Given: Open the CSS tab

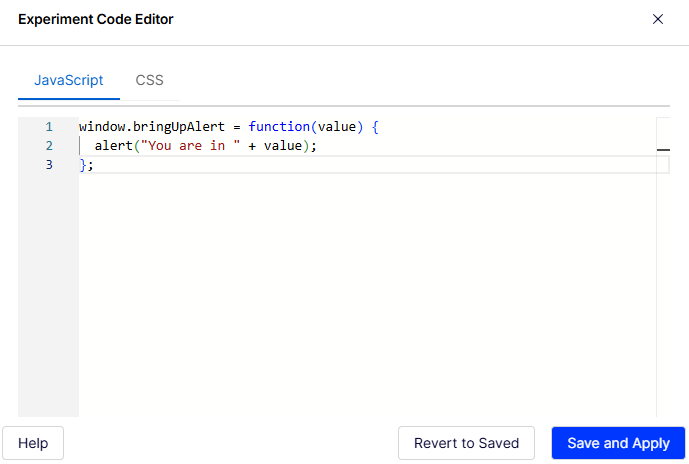Looking at the screenshot, I should click(x=150, y=80).
